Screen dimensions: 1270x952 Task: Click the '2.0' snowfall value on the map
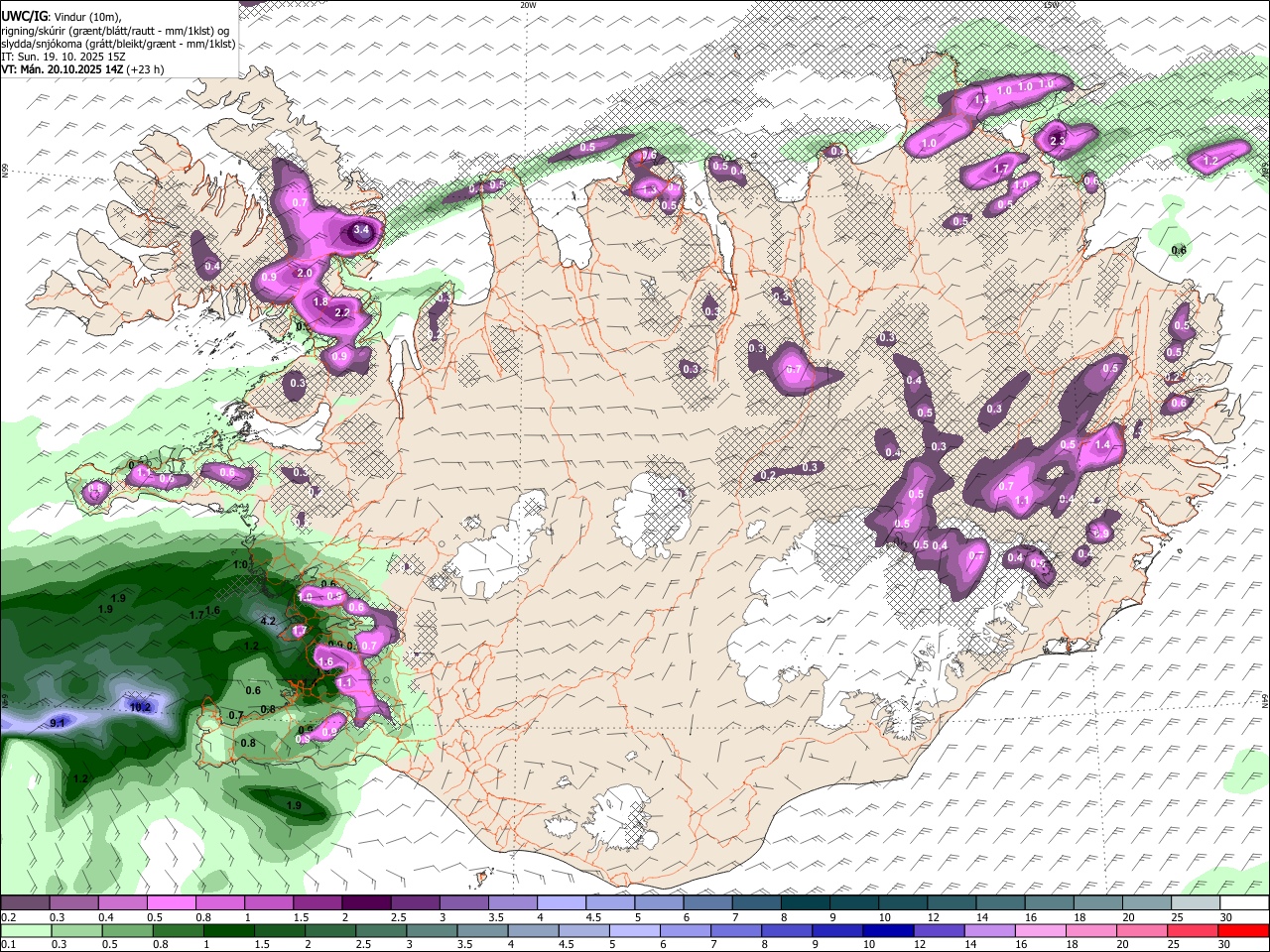pyautogui.click(x=305, y=273)
